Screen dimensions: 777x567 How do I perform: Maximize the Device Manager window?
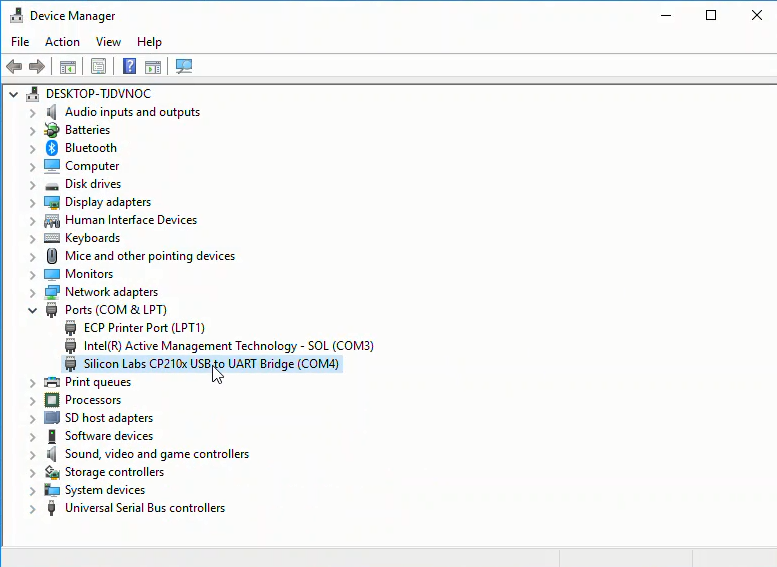711,15
